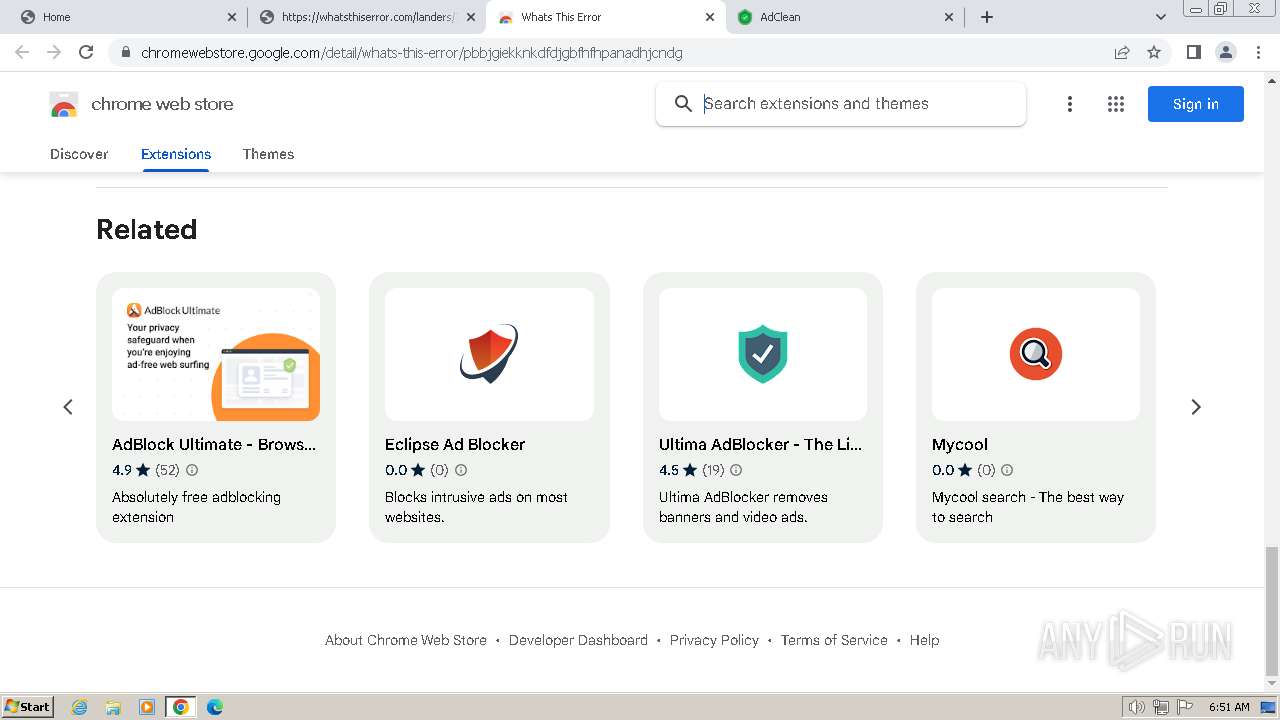1280x720 pixels.
Task: Open a new tab with the plus icon
Action: tap(987, 17)
